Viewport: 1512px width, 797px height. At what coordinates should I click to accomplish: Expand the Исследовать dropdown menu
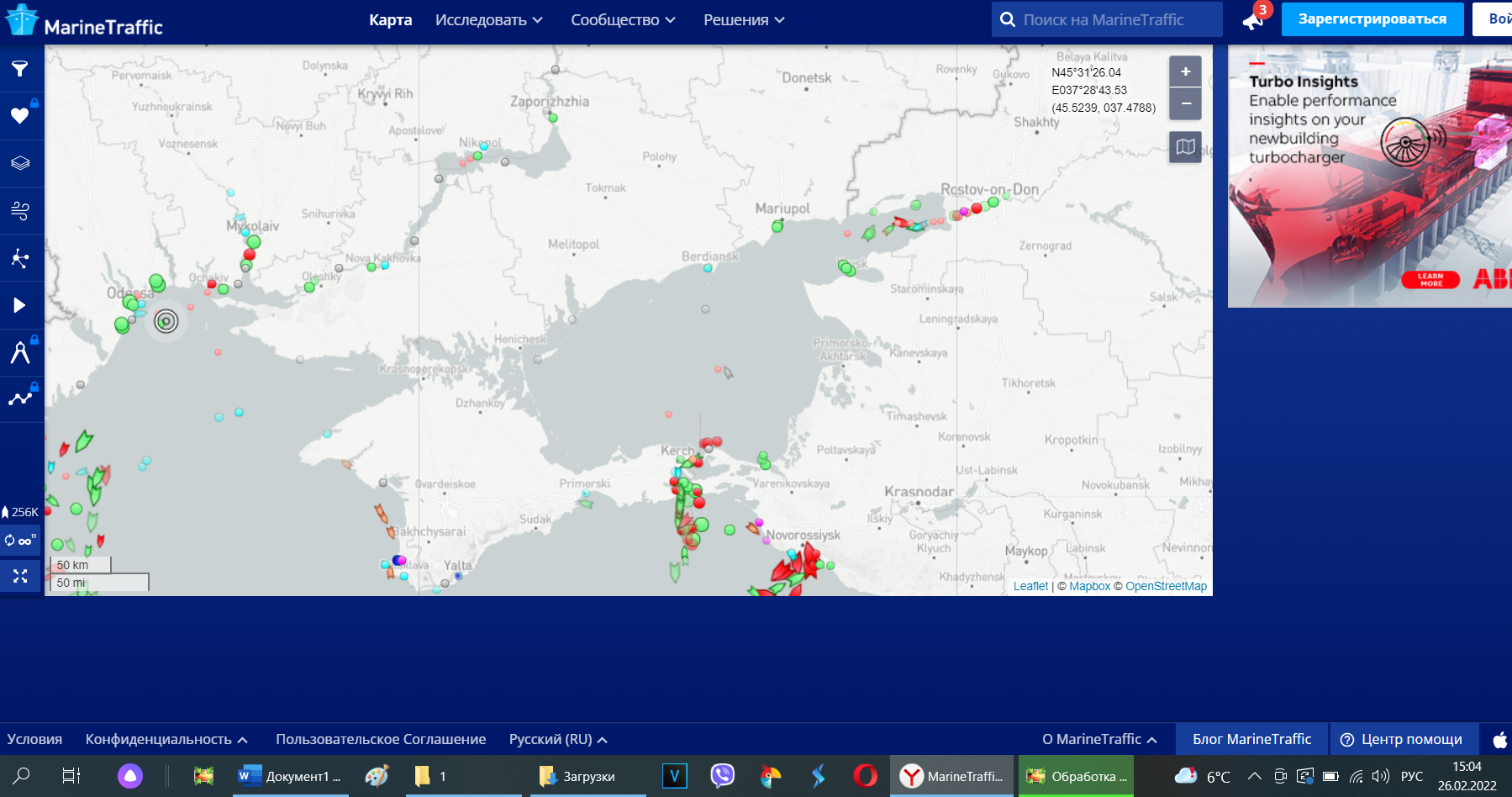[488, 20]
